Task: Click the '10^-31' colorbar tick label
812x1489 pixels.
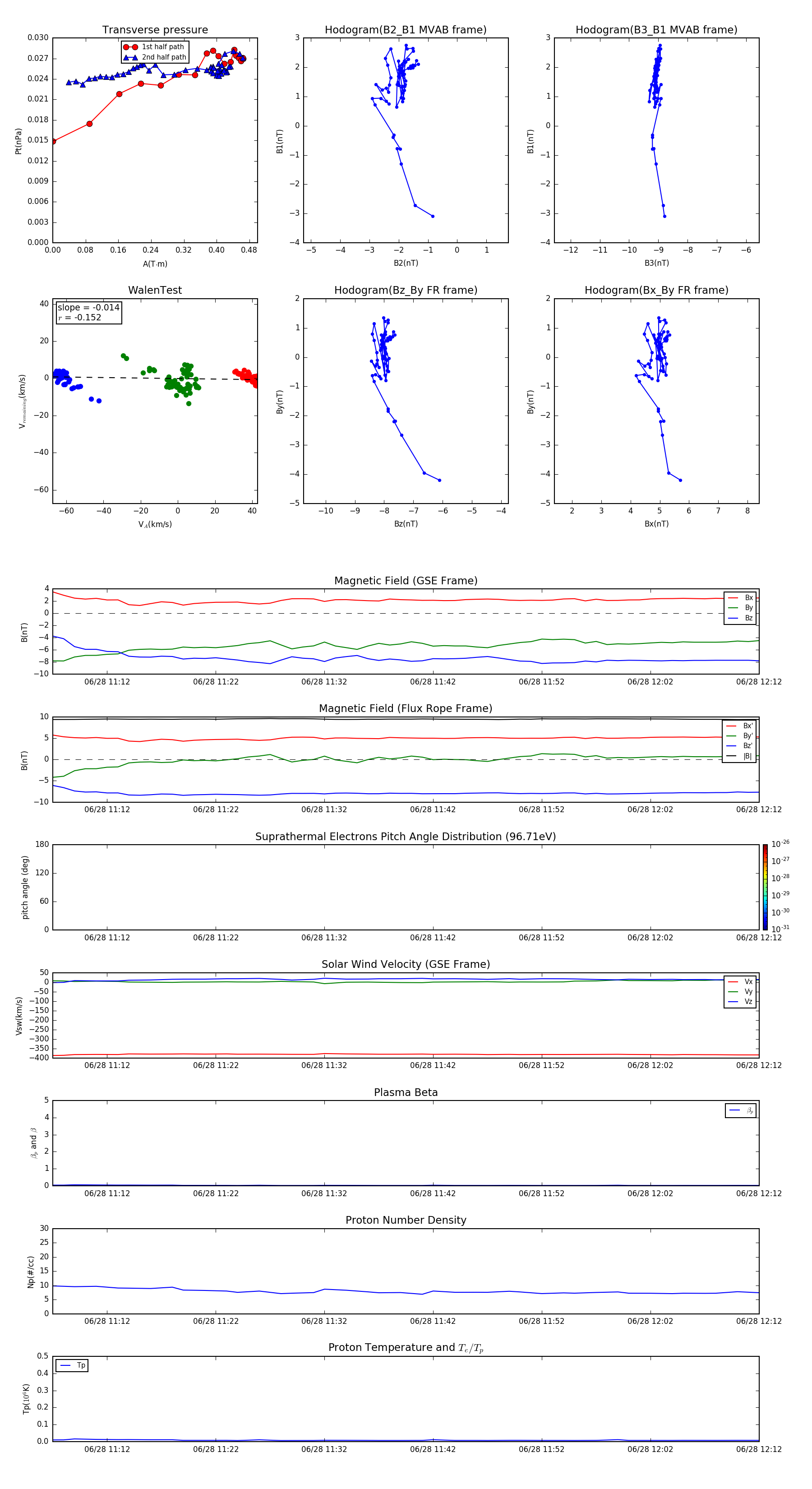Action: click(780, 929)
